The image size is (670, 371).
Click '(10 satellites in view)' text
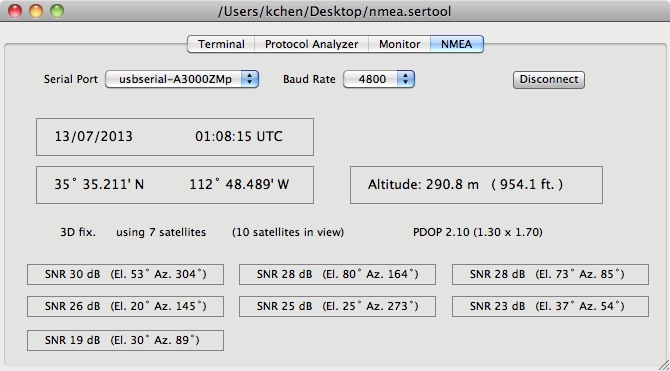tap(288, 232)
